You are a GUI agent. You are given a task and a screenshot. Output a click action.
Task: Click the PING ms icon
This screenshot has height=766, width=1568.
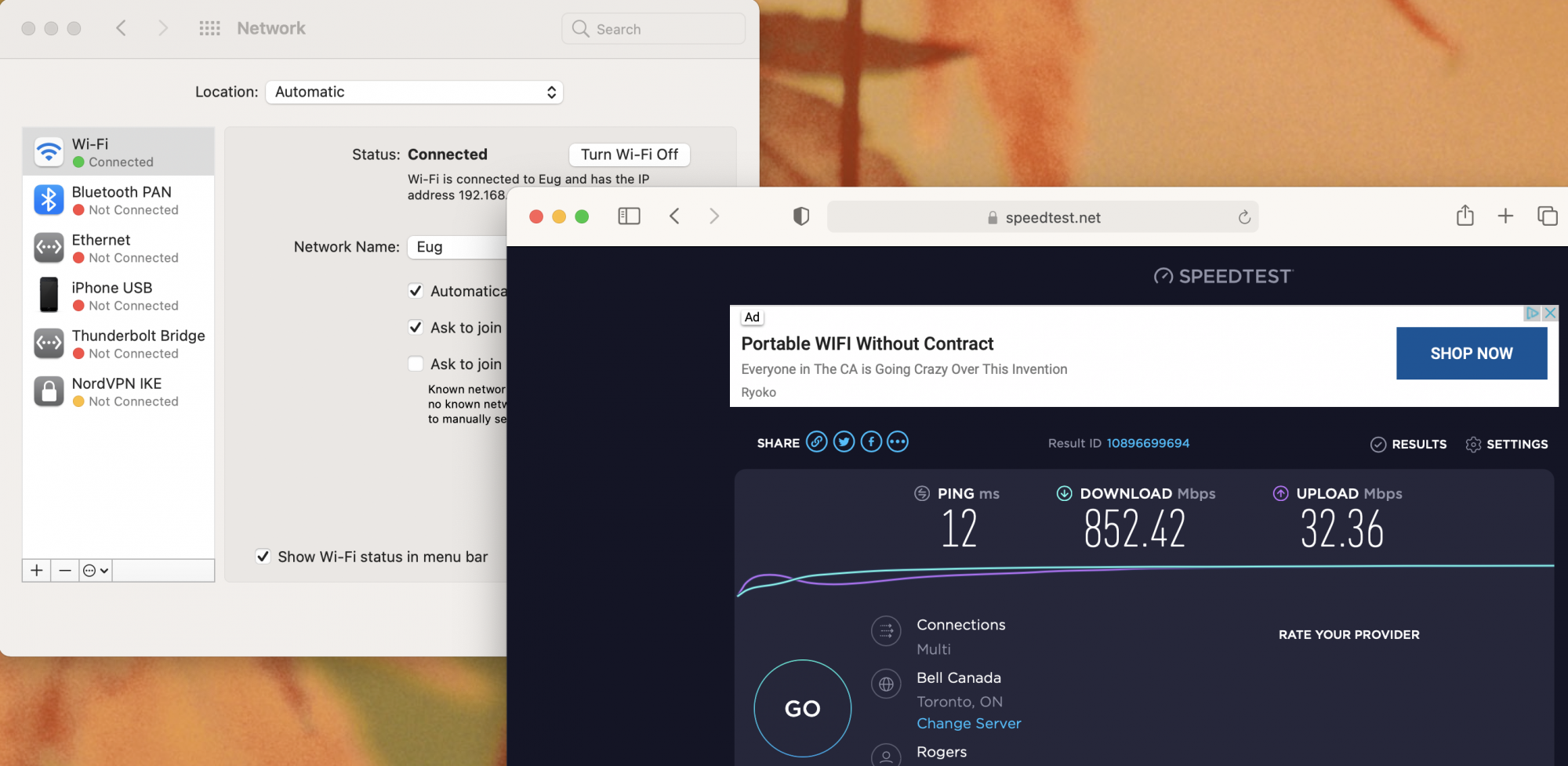click(x=922, y=493)
